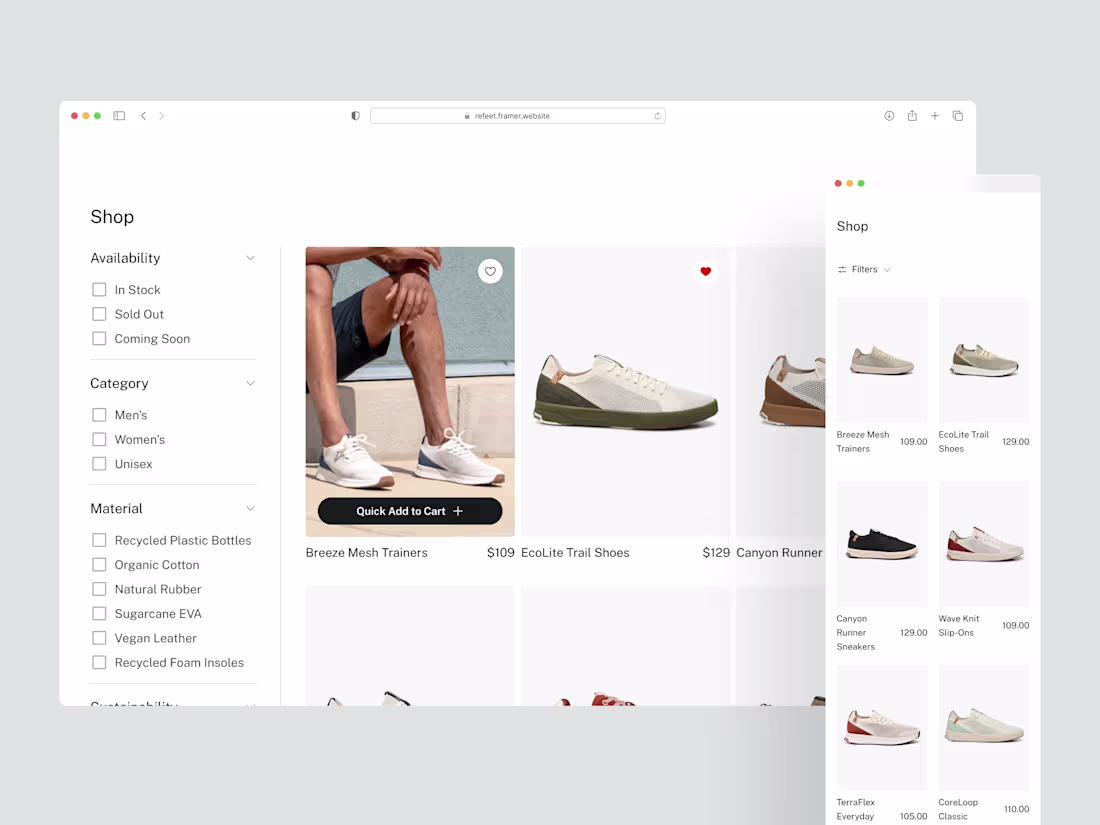Go forward with the browser forward arrow

(161, 116)
